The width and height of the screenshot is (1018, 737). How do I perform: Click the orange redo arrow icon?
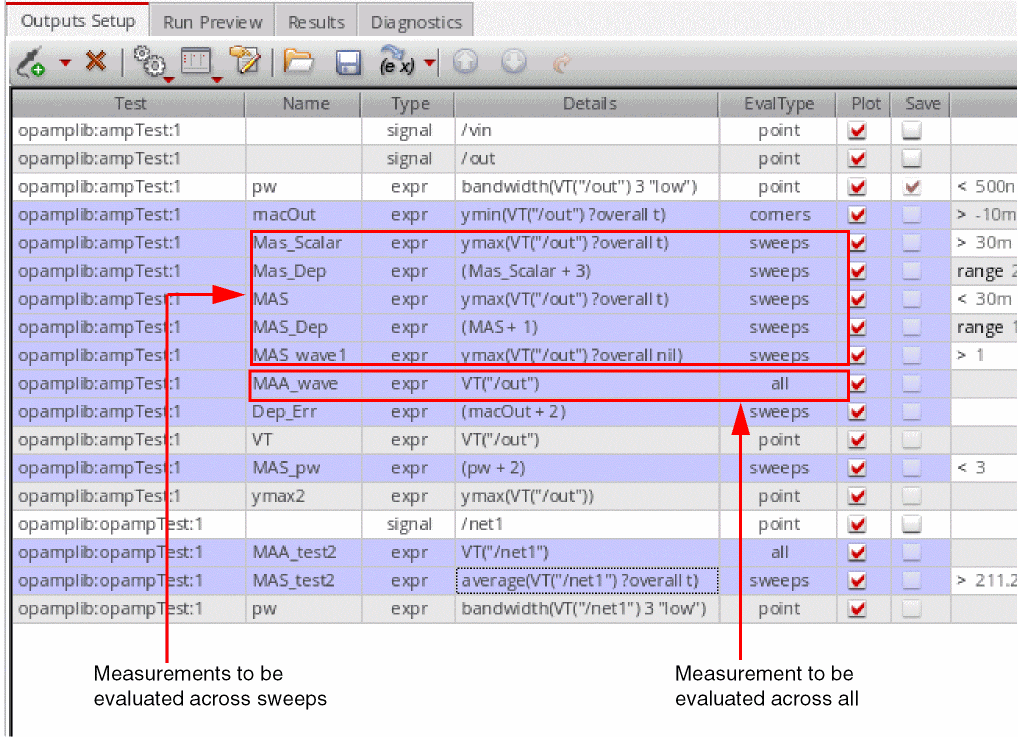(x=562, y=62)
